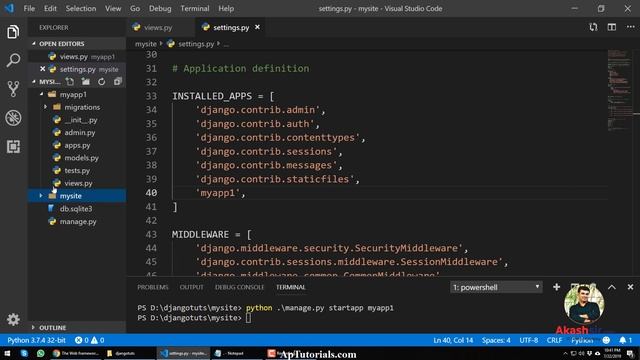Click the editor minimap preview
The height and width of the screenshot is (360, 640).
tap(620, 90)
